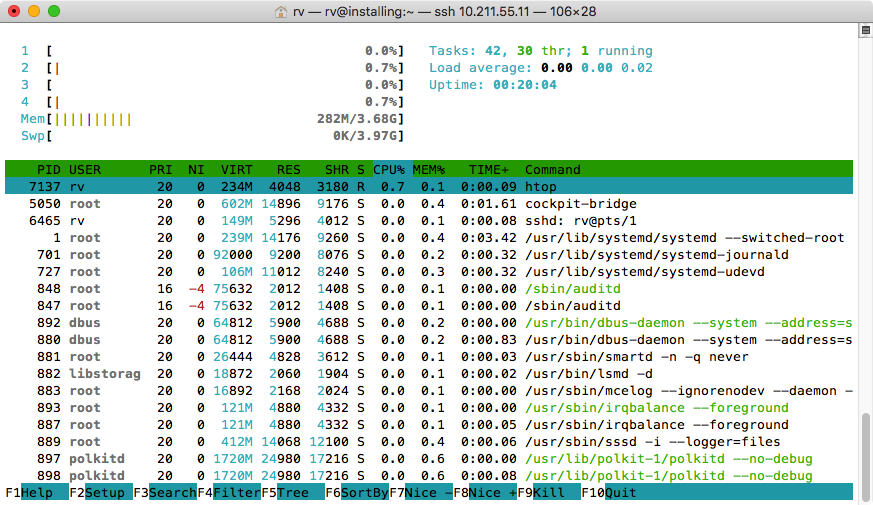Select dbus-daemon thread with PID 892
The width and height of the screenshot is (873, 505).
point(429,322)
